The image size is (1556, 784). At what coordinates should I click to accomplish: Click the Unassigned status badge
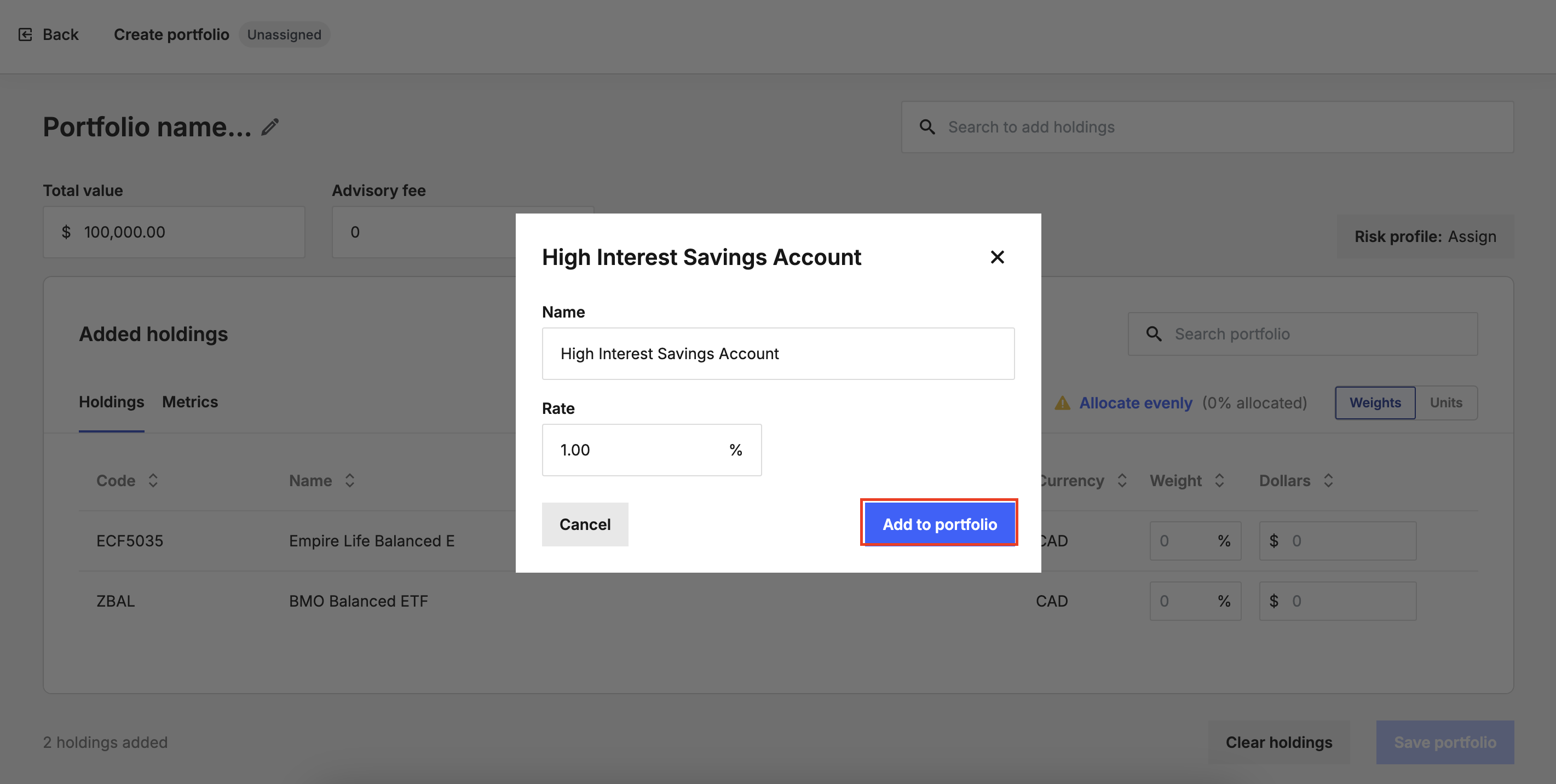pos(285,34)
